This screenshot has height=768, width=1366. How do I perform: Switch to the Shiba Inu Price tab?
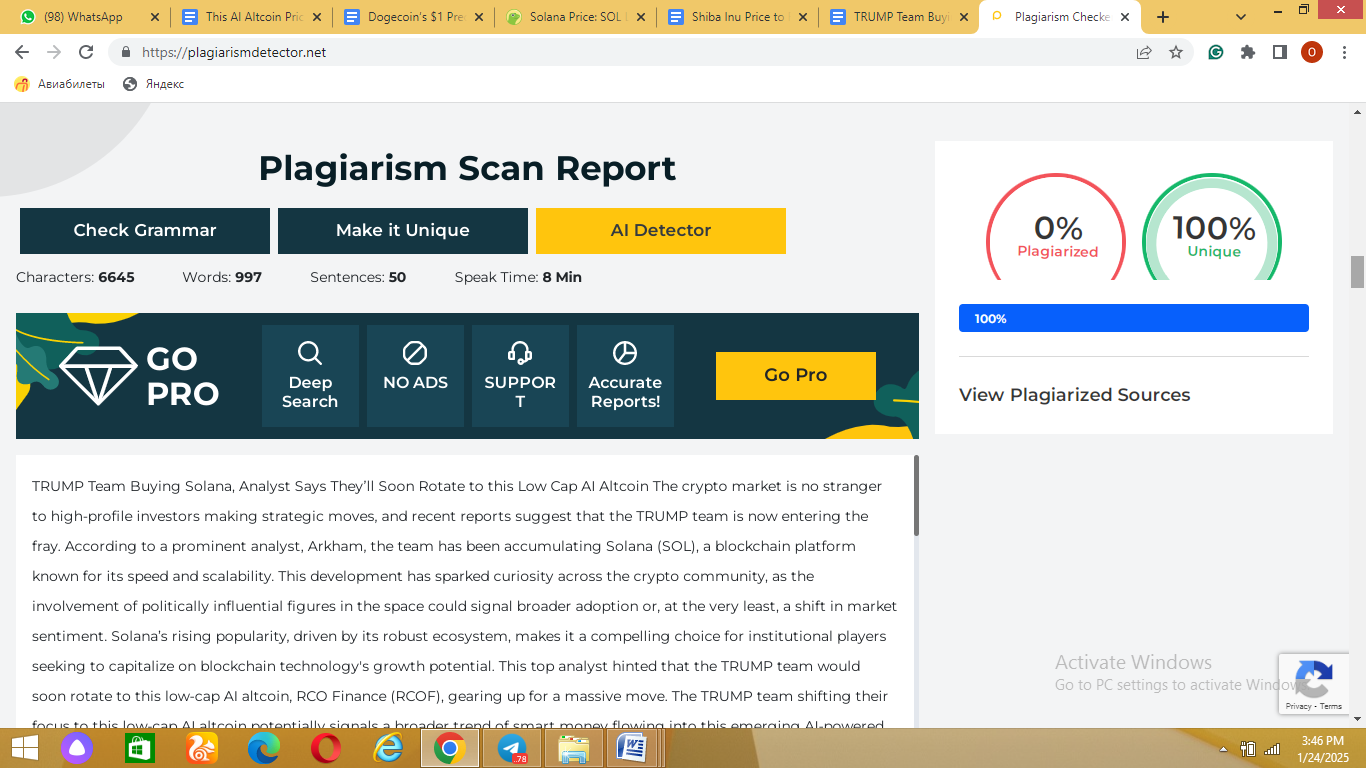pos(737,17)
